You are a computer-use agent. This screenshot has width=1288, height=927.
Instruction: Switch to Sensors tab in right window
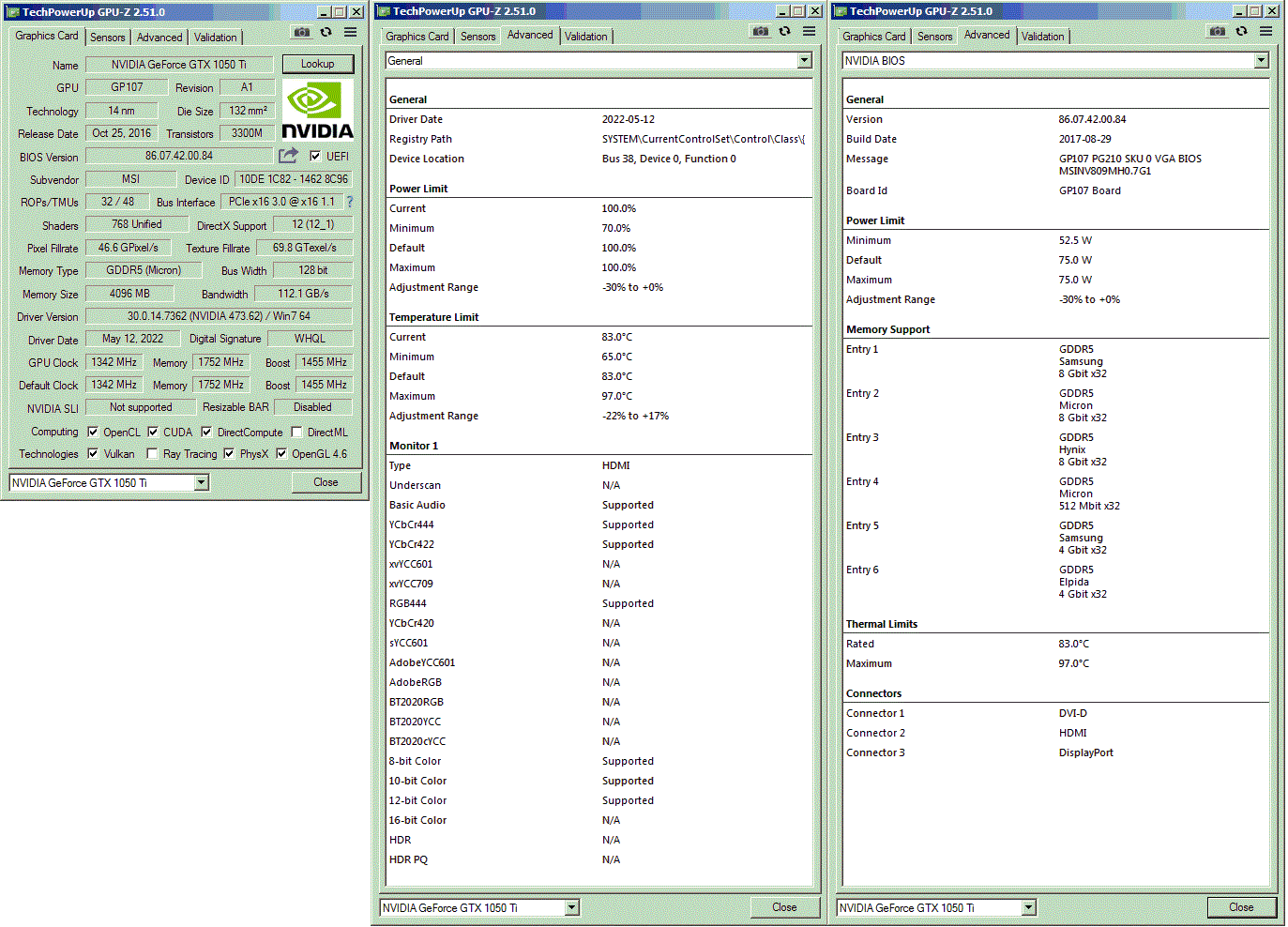tap(934, 37)
